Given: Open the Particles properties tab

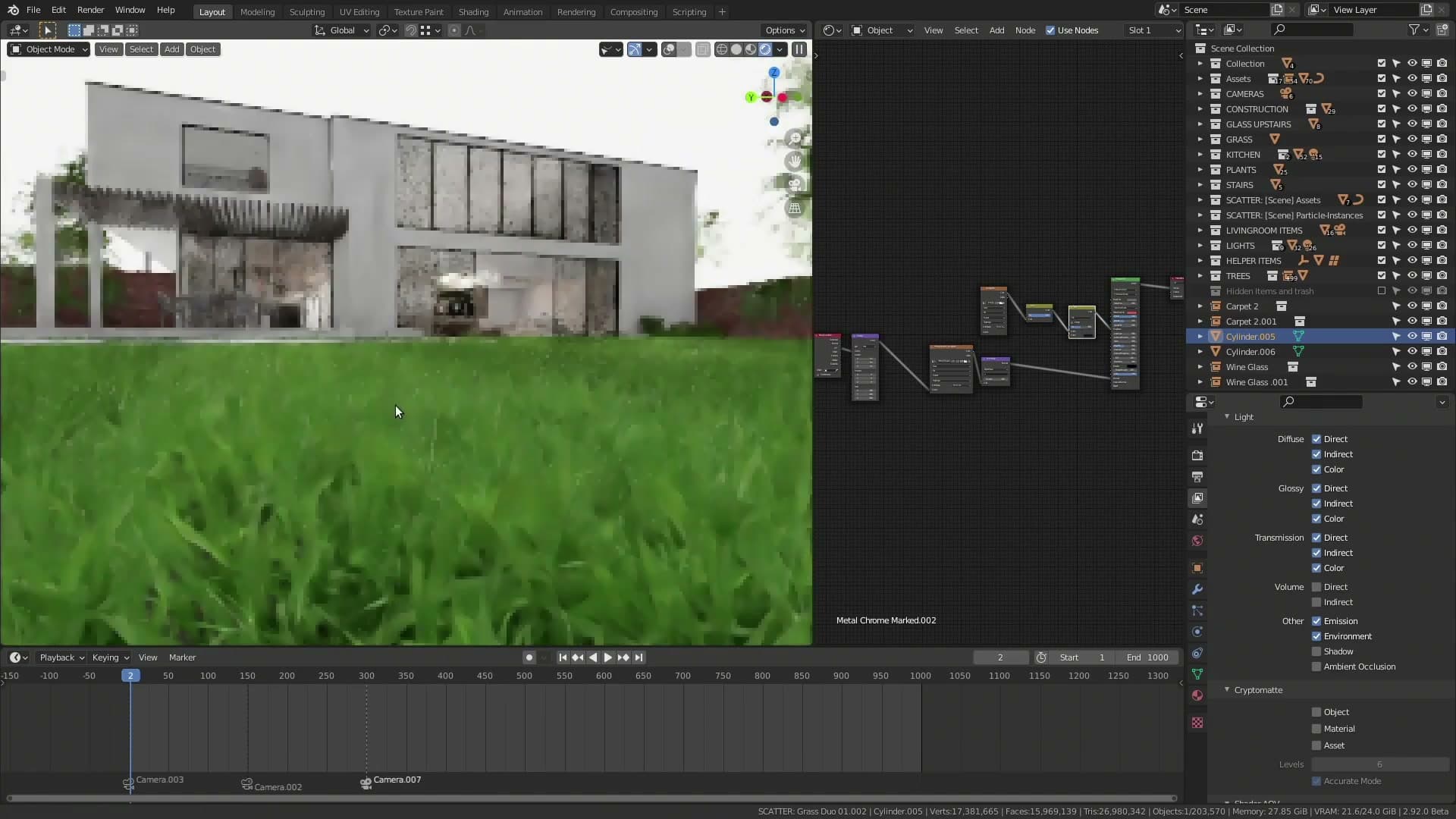Looking at the screenshot, I should click(x=1197, y=610).
